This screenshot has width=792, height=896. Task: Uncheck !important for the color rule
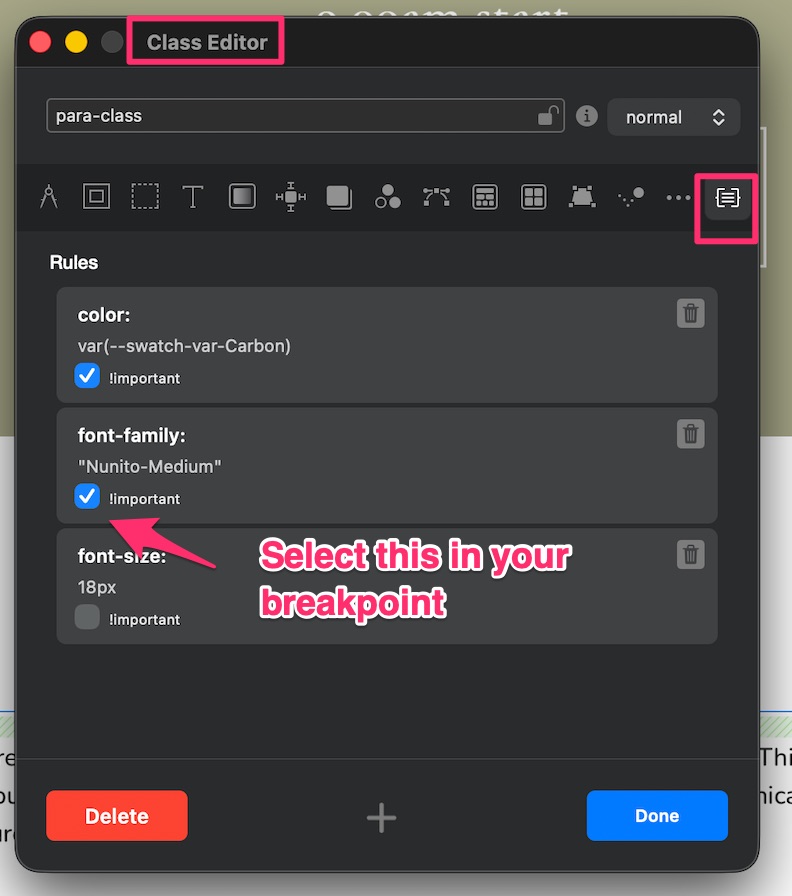coord(88,376)
